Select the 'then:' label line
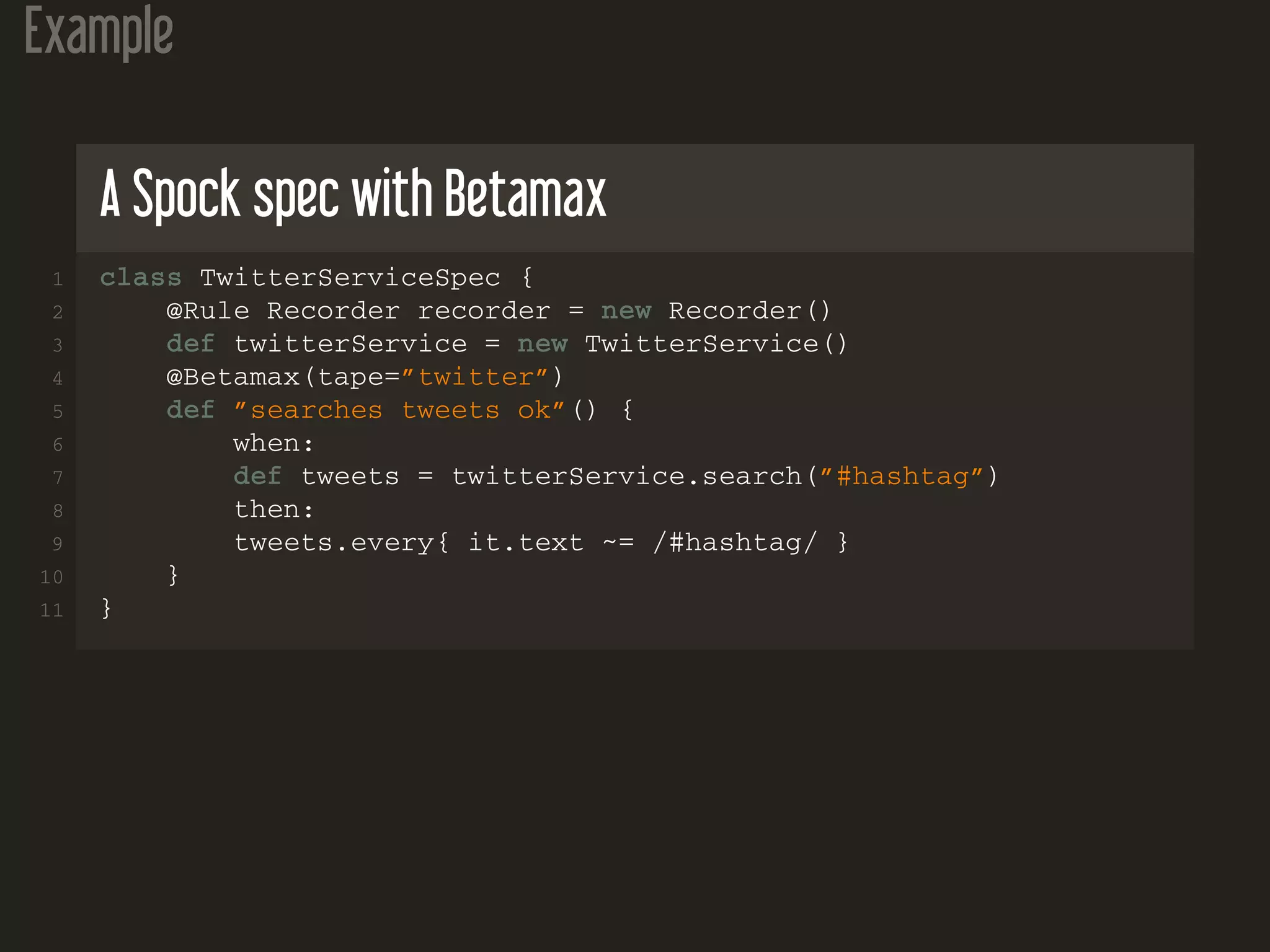This screenshot has height=952, width=1270. pyautogui.click(x=273, y=509)
